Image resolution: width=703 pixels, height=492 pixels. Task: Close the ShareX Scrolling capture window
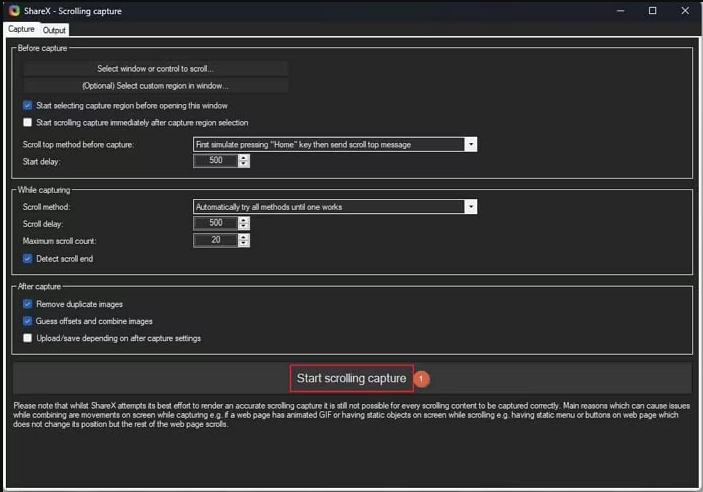coord(685,11)
